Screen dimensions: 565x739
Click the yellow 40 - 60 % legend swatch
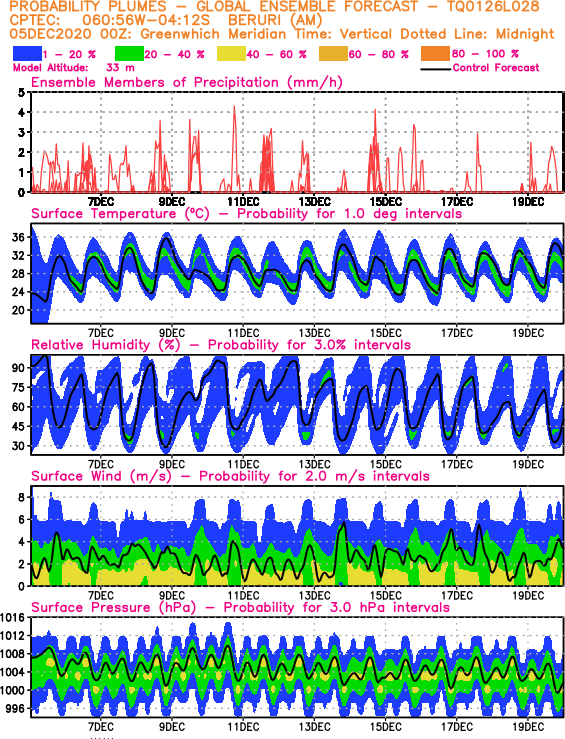231,54
